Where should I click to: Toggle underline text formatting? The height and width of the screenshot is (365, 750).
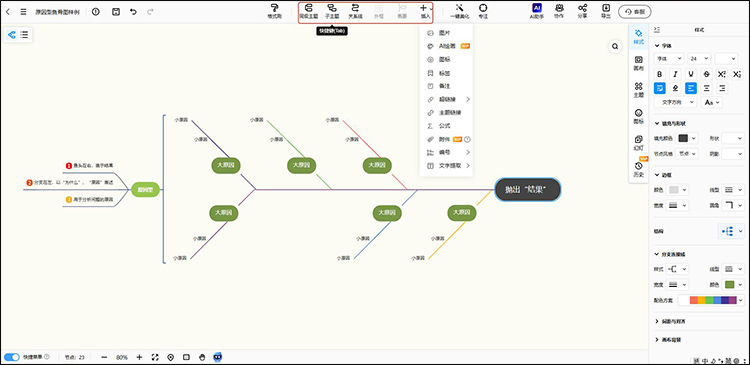[691, 74]
